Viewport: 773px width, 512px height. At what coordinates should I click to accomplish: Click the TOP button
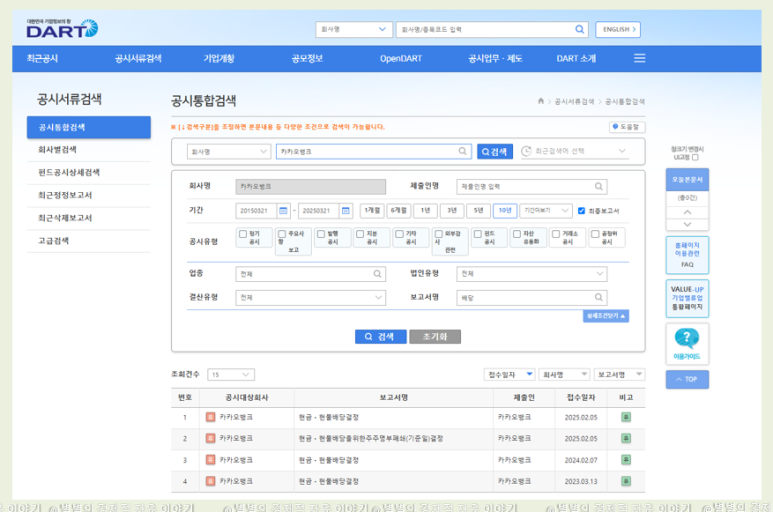(x=687, y=379)
